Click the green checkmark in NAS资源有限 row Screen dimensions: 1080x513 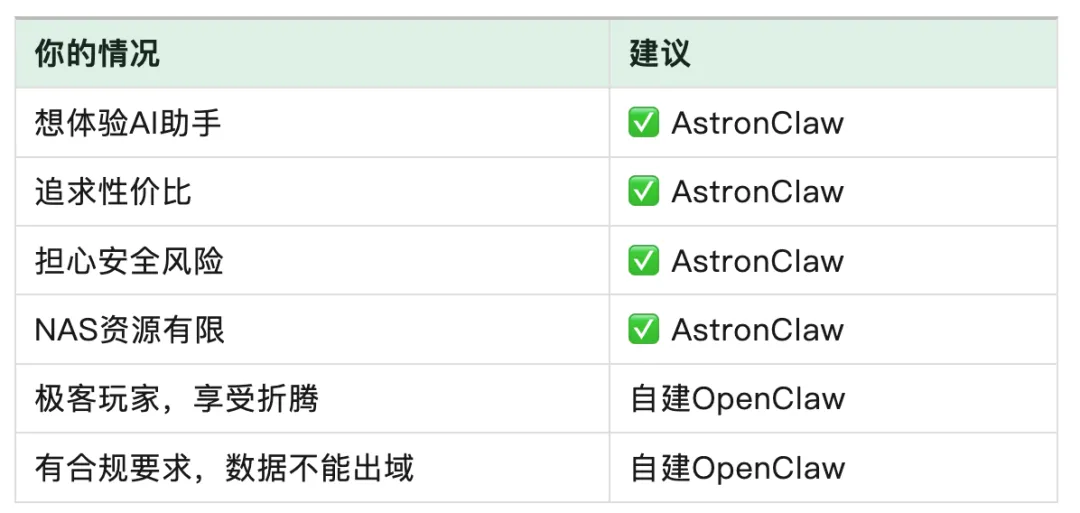coord(643,329)
